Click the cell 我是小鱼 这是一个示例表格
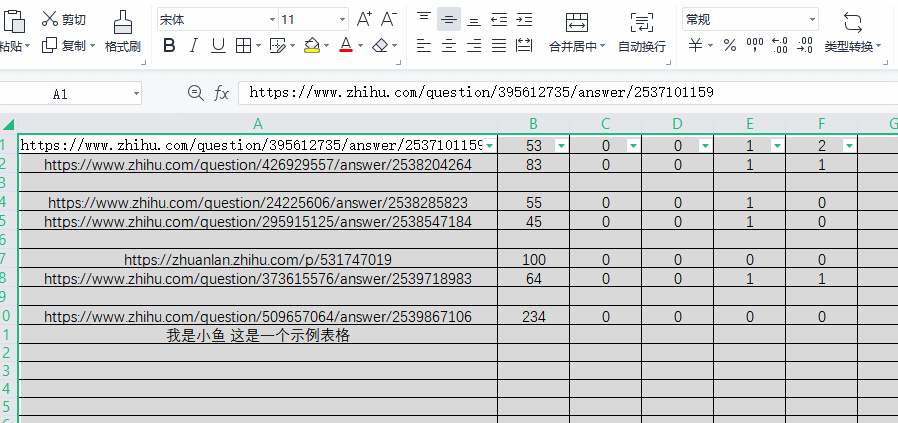The image size is (898, 423). click(x=258, y=335)
